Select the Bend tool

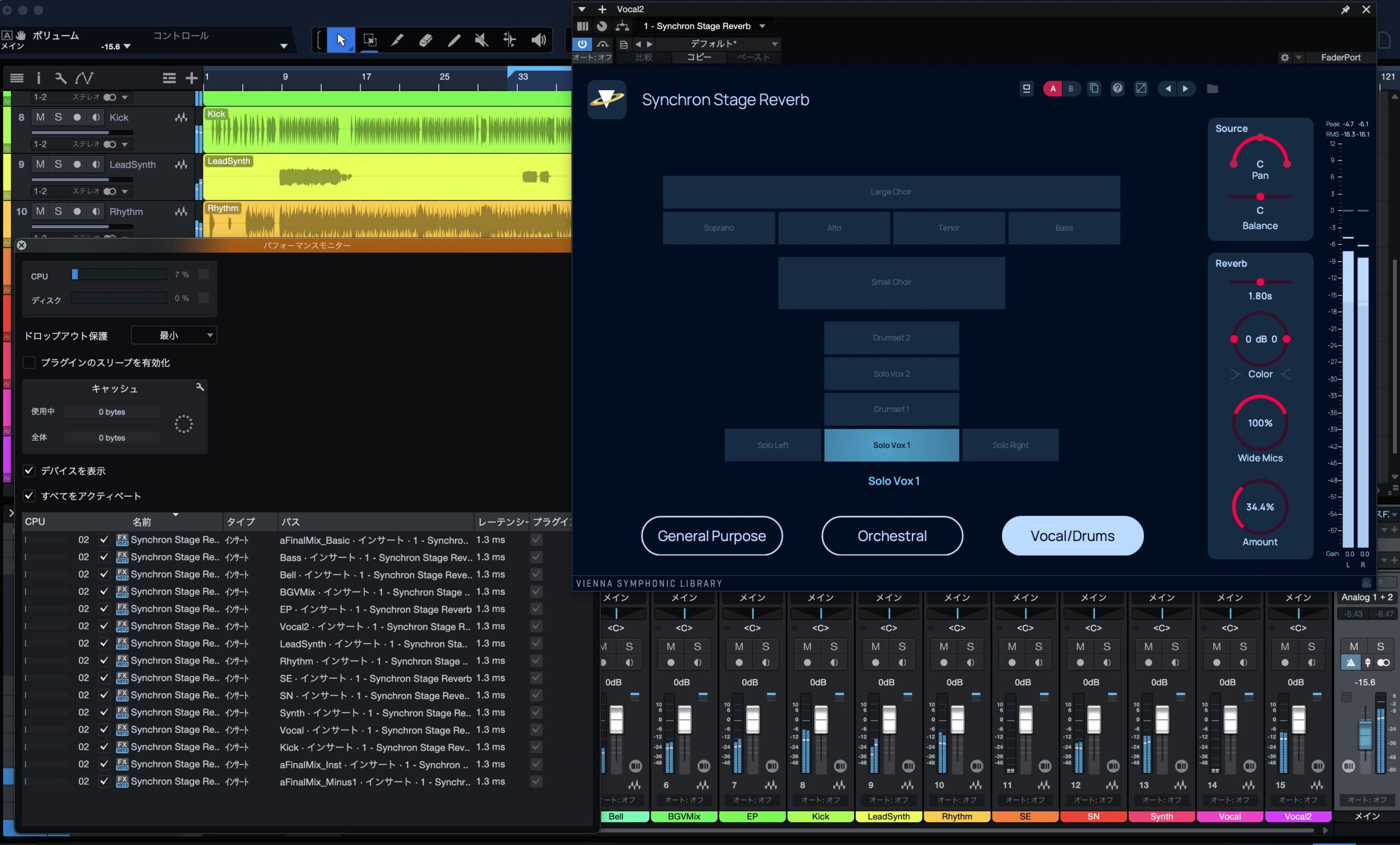(510, 40)
